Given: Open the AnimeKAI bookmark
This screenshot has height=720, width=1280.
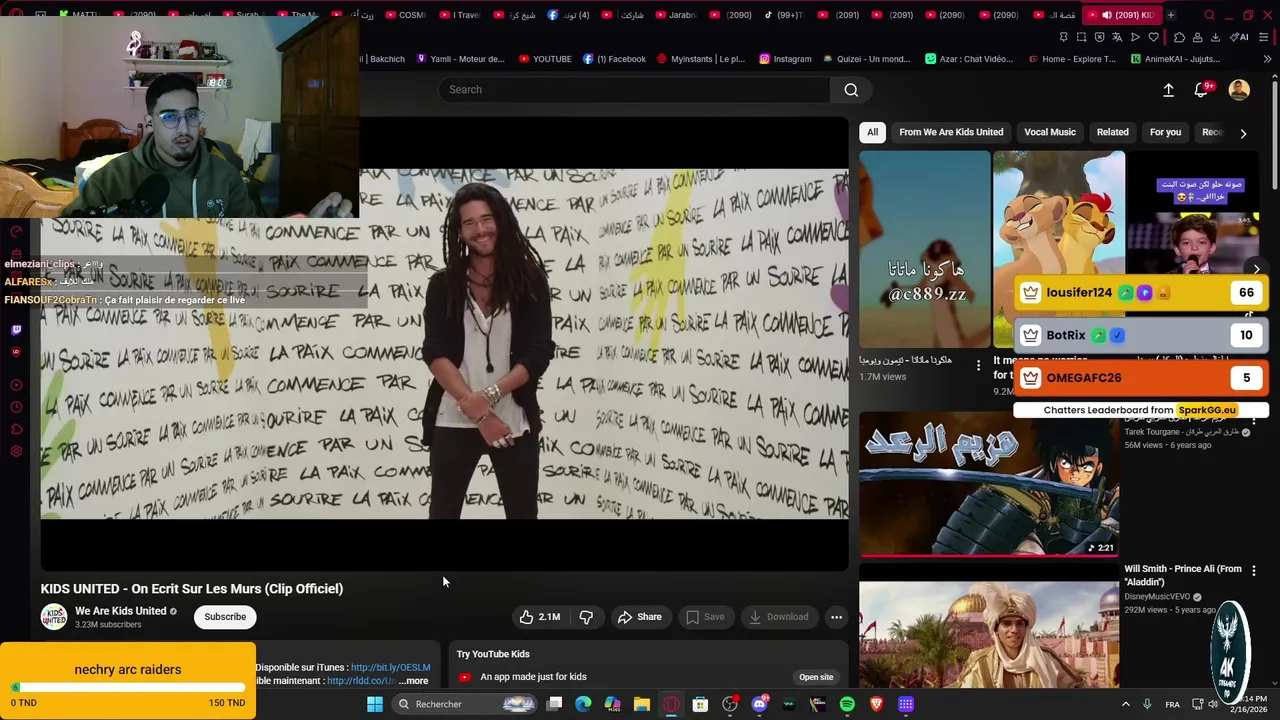Looking at the screenshot, I should (1176, 59).
